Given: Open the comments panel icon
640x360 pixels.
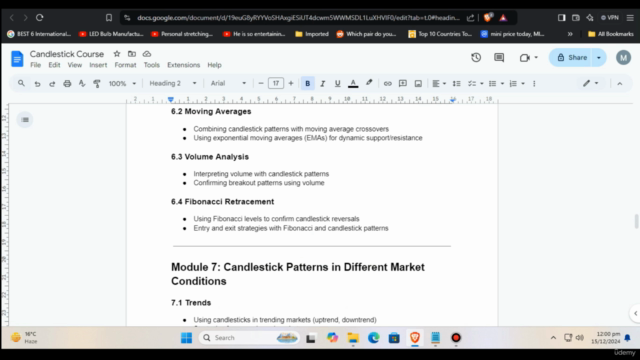Looking at the screenshot, I should tap(499, 58).
